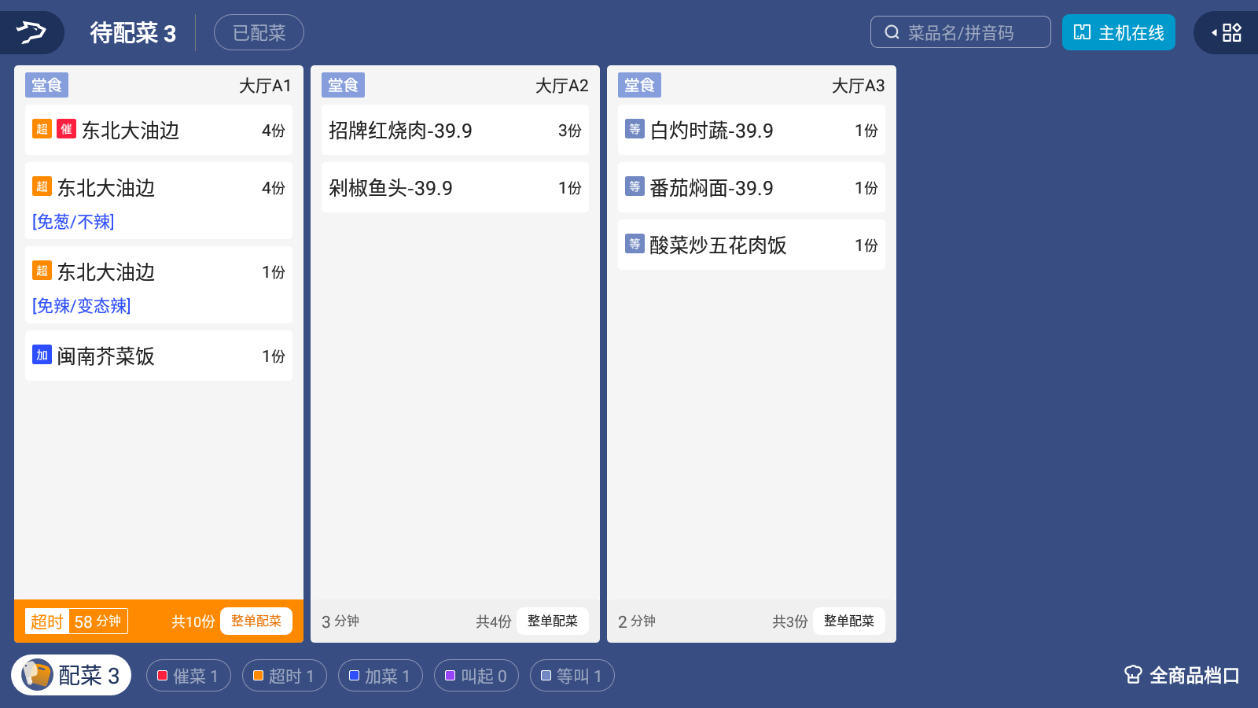The width and height of the screenshot is (1258, 708).
Task: Select 白灼时蔬-39.9 dish row
Action: click(x=751, y=130)
